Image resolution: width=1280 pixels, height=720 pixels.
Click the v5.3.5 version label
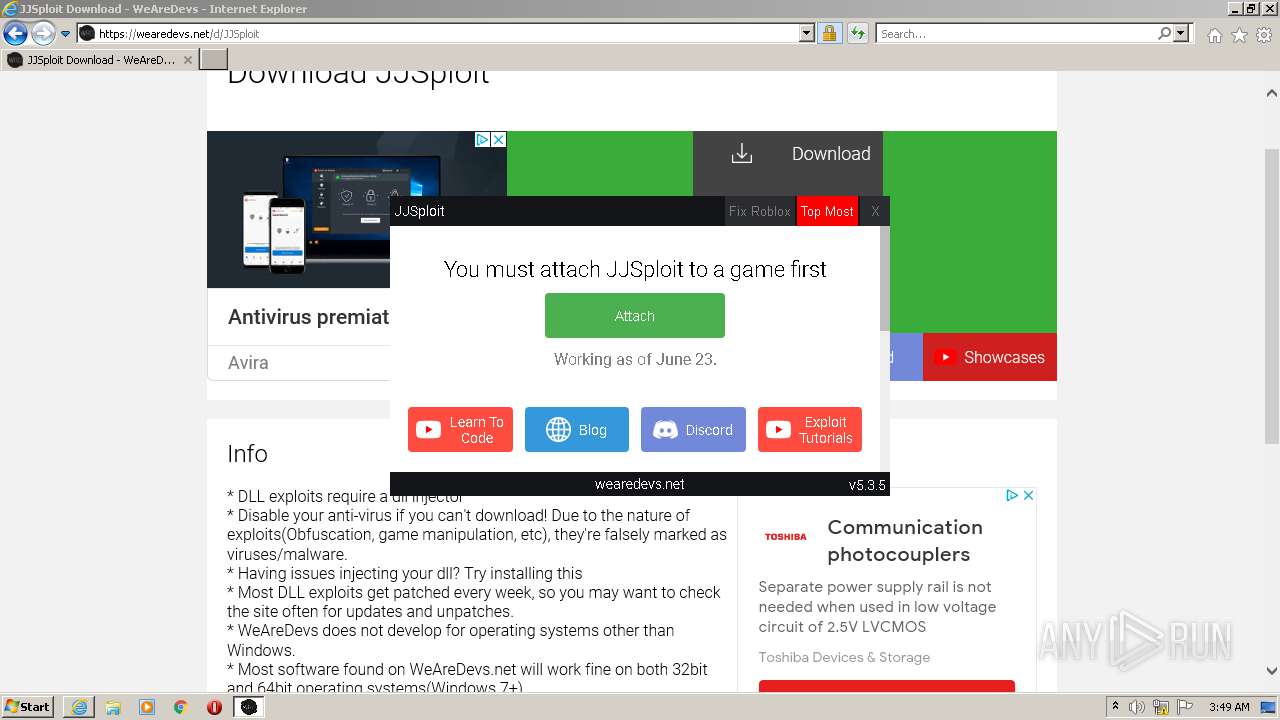pos(867,484)
